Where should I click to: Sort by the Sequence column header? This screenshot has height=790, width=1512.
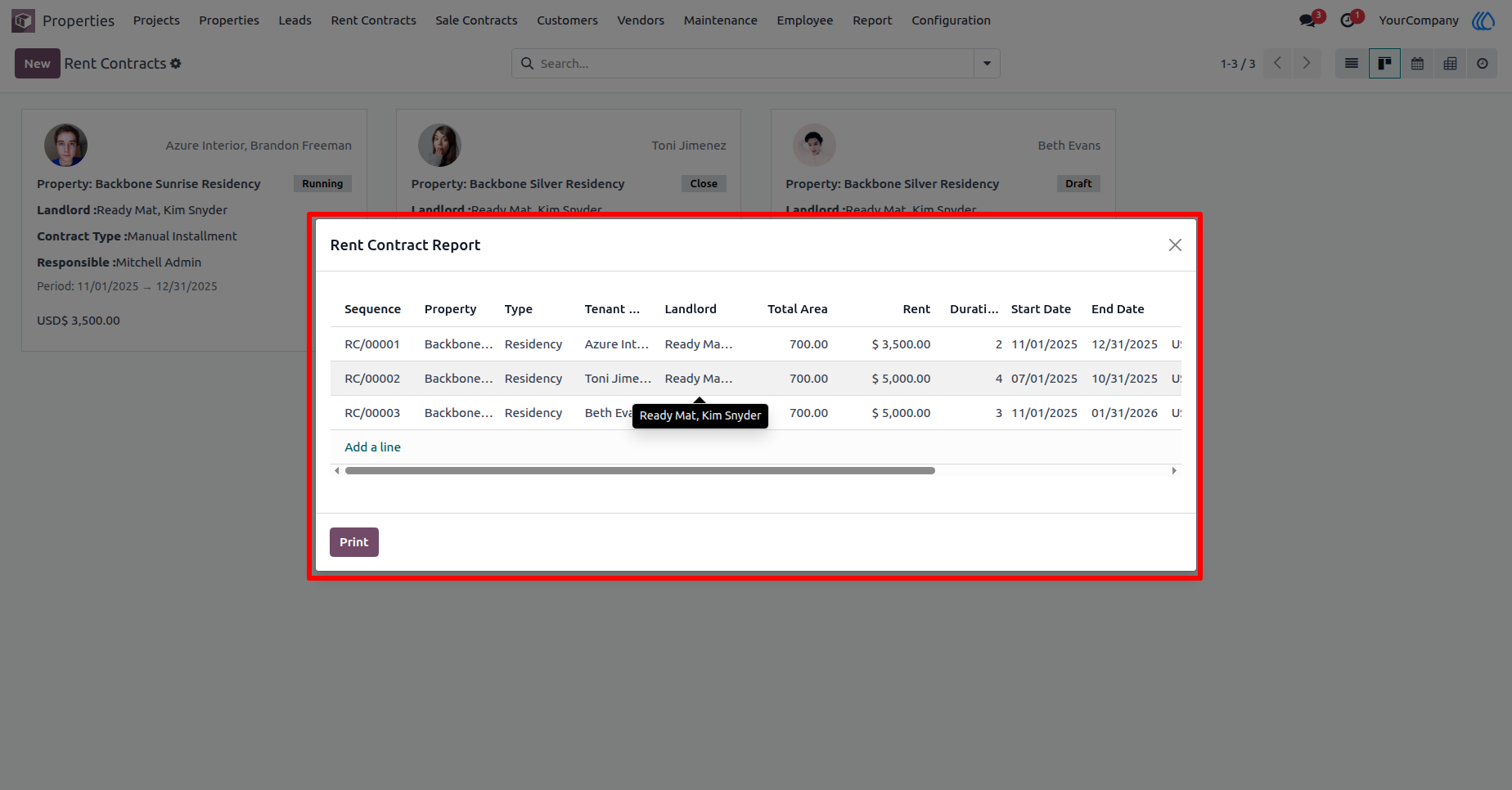coord(372,309)
